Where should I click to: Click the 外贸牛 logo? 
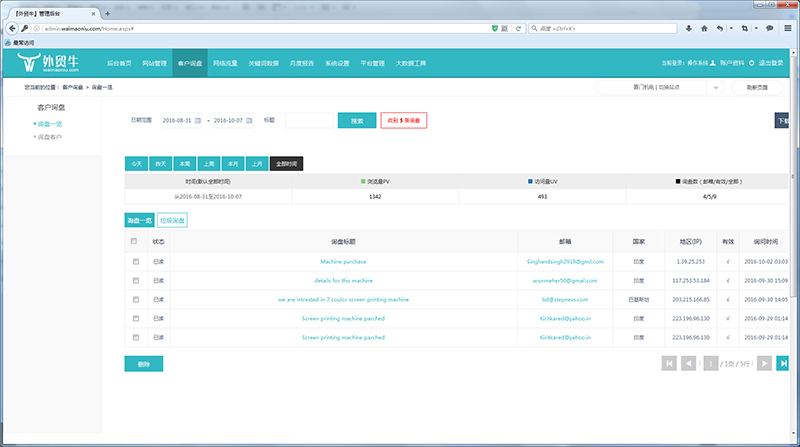point(60,64)
